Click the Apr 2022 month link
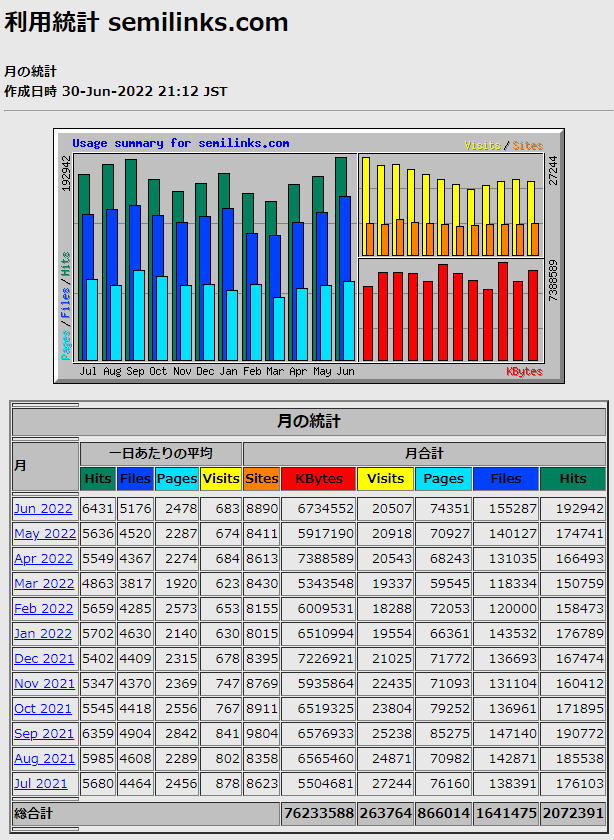 pos(44,558)
